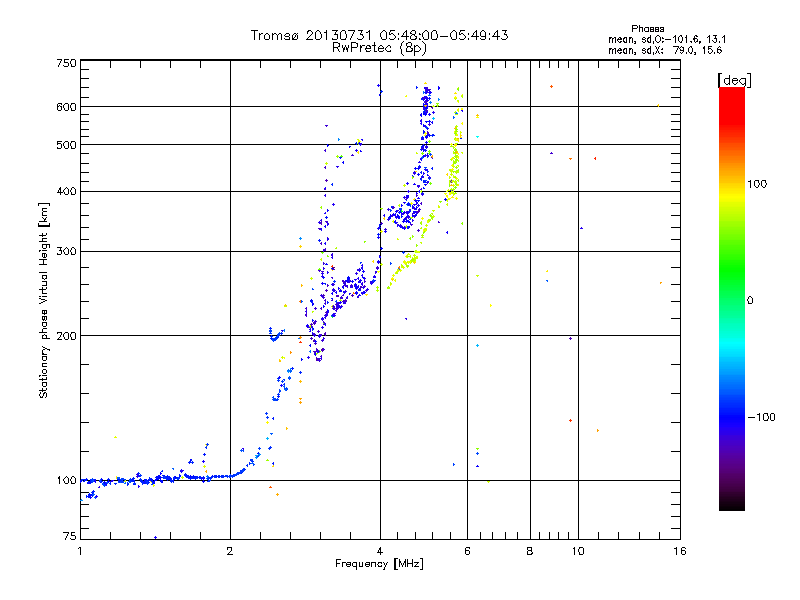
Task: Click the colorbar at the 100 mark
Action: point(732,184)
